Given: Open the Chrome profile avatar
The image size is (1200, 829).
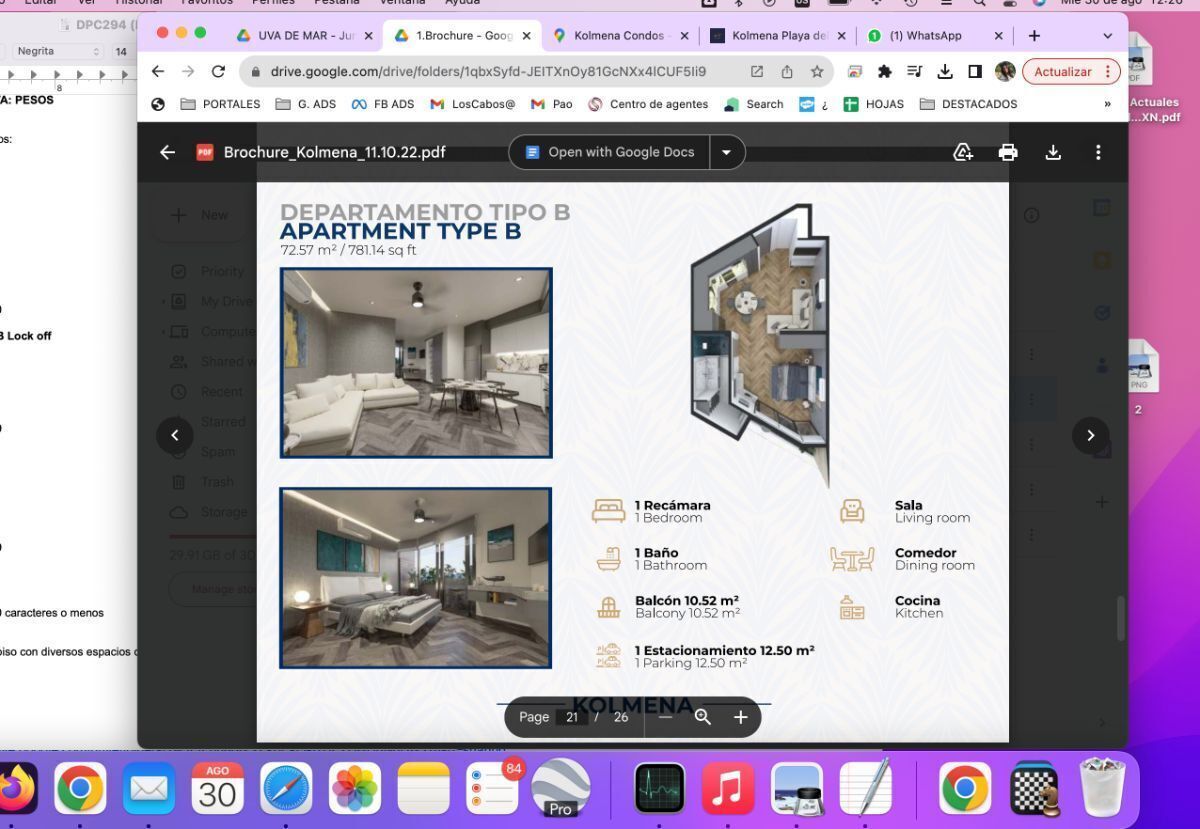Looking at the screenshot, I should point(1005,71).
